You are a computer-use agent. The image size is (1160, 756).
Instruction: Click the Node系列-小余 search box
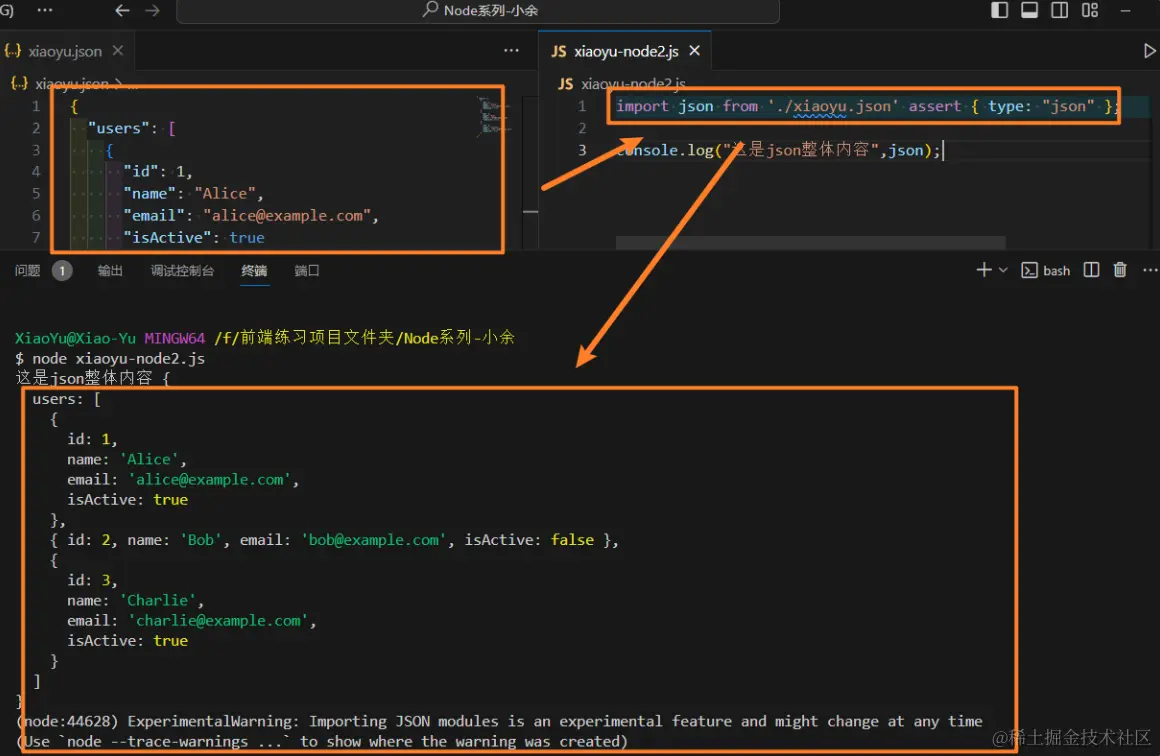pyautogui.click(x=478, y=10)
